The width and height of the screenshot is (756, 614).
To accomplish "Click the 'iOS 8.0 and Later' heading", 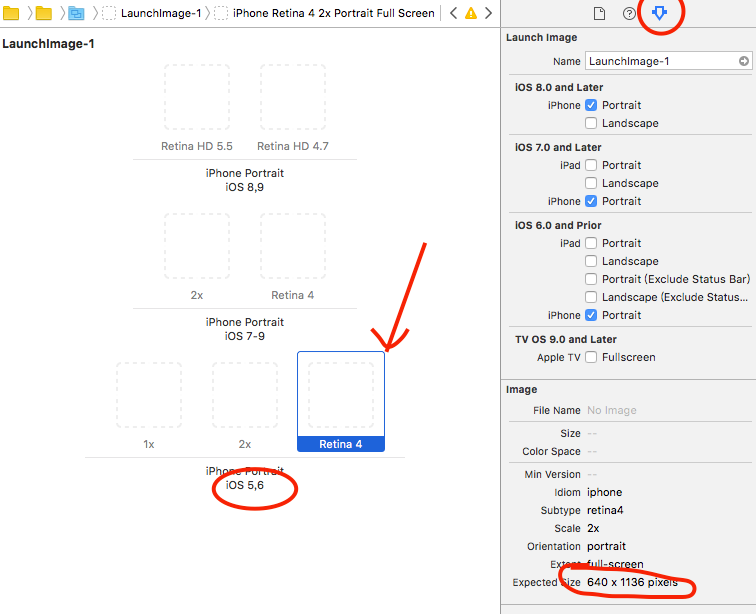I will [x=559, y=87].
